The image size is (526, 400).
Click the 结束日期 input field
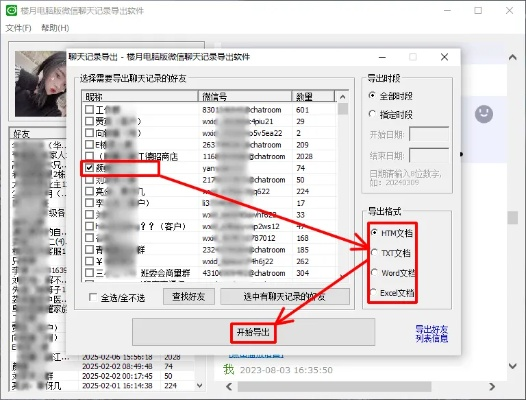(x=429, y=155)
